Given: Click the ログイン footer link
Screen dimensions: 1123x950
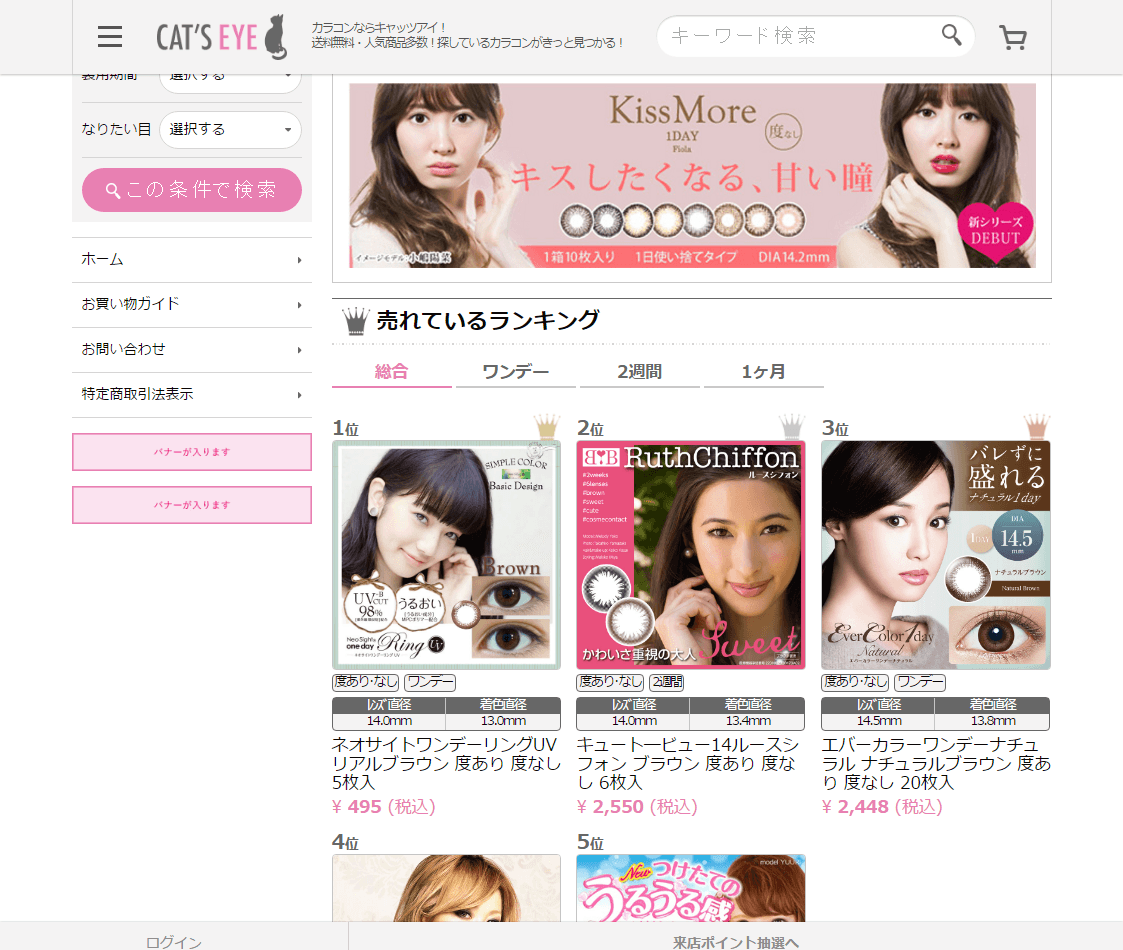Looking at the screenshot, I should coord(174,941).
